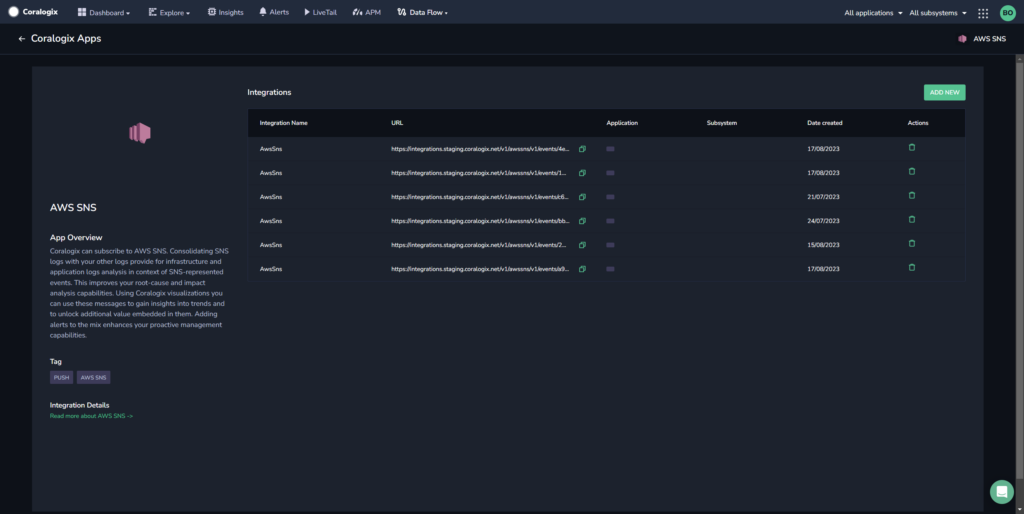Viewport: 1024px width, 514px height.
Task: Open LiveTail in the top navigation
Action: [x=321, y=12]
